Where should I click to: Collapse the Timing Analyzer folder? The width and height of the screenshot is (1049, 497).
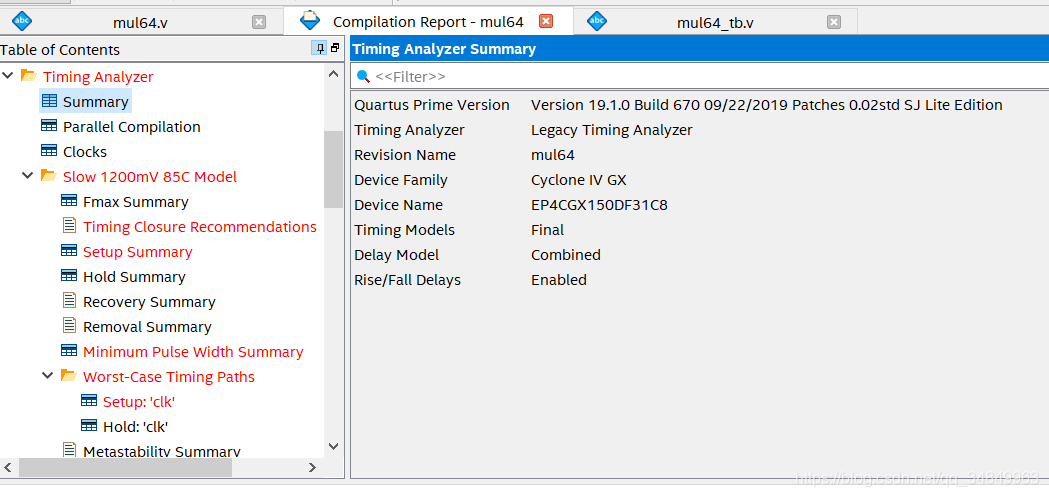pyautogui.click(x=7, y=76)
